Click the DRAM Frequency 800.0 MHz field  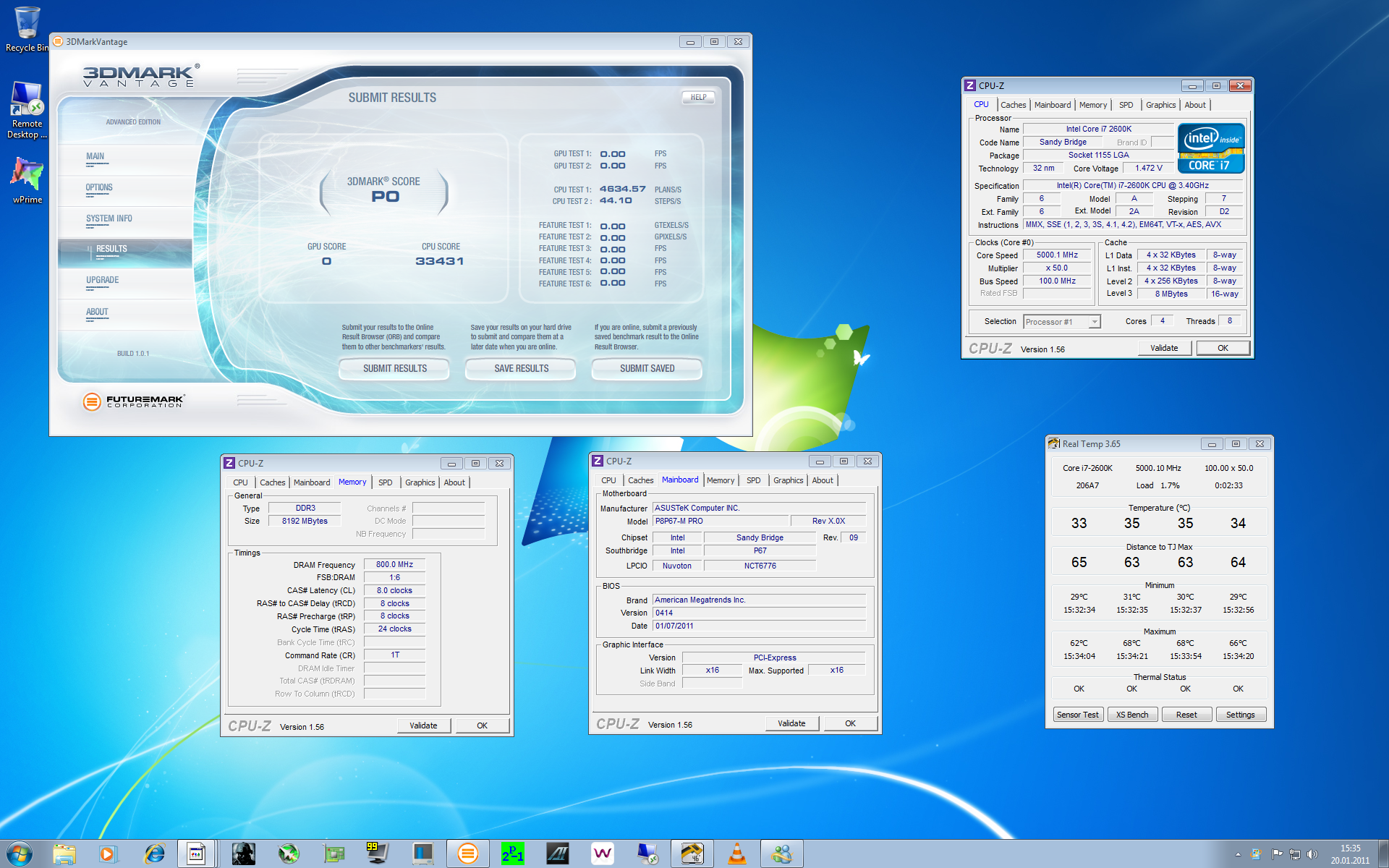394,565
